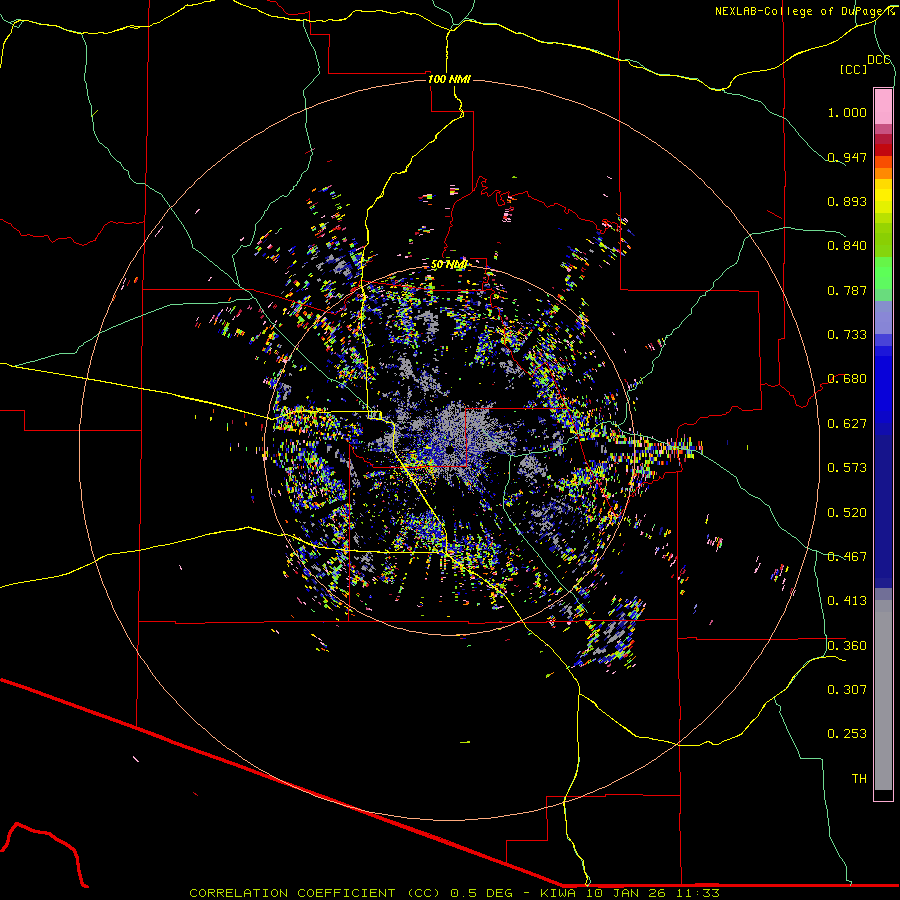The image size is (900, 900).
Task: Click the 0.253 scale value
Action: [x=847, y=734]
